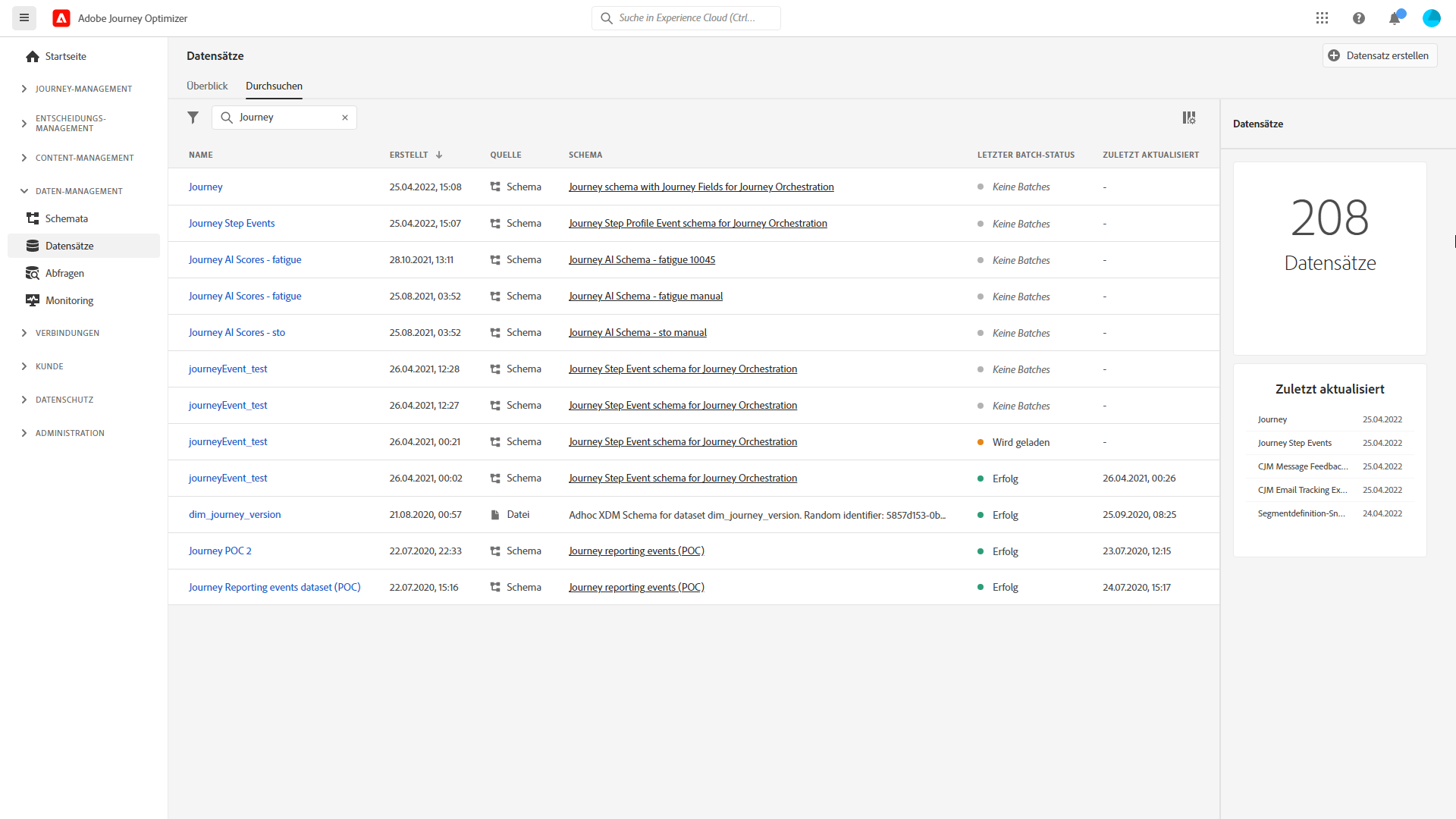Expand the Journey-Management section
Viewport: 1456px width, 819px height.
(x=83, y=89)
